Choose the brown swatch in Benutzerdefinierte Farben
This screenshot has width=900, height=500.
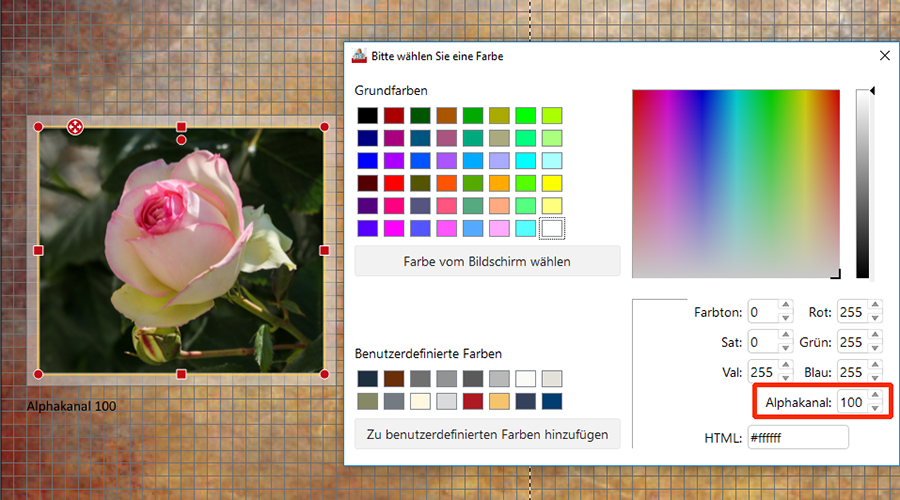pos(394,379)
